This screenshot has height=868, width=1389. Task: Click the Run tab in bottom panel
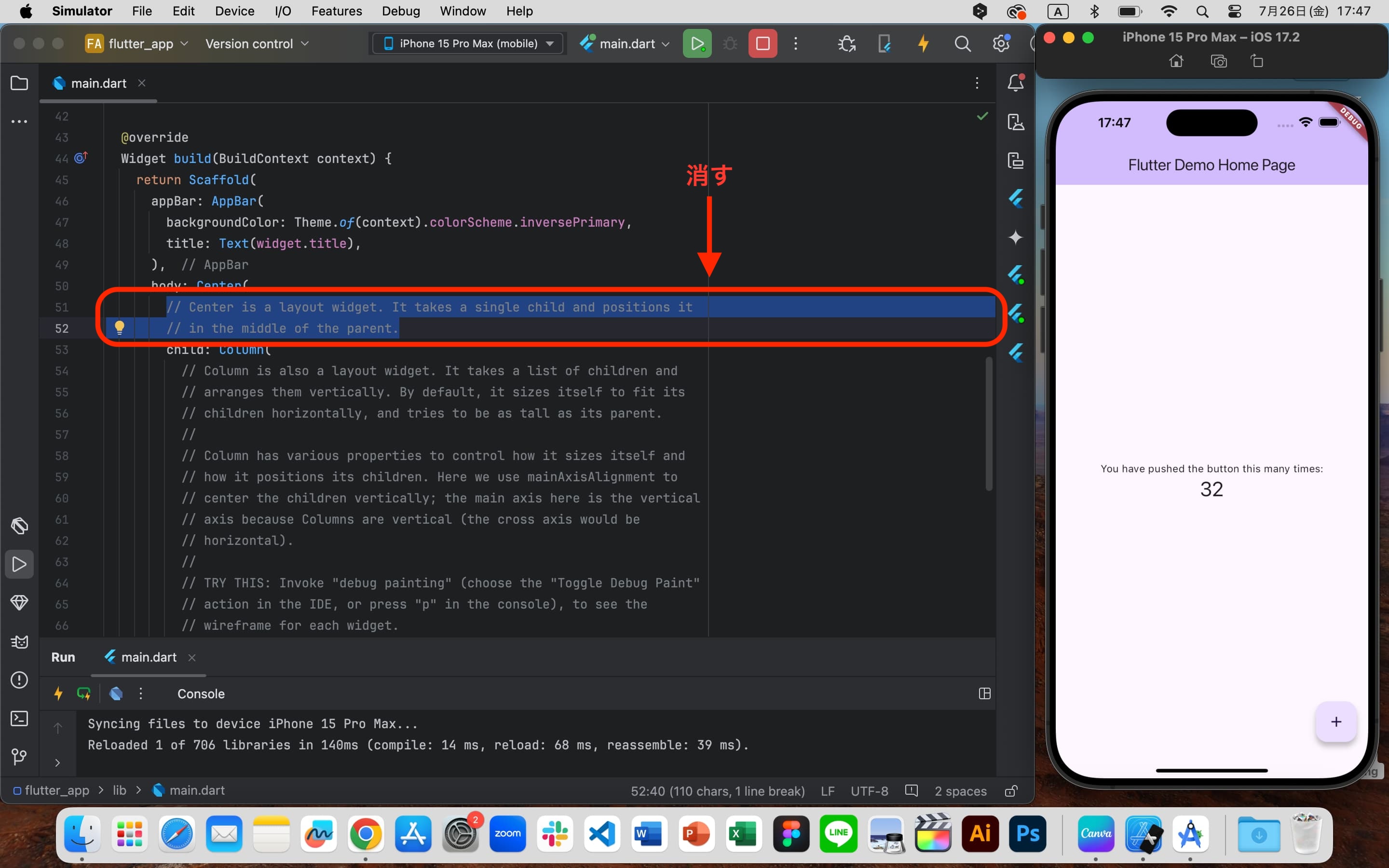pyautogui.click(x=62, y=657)
